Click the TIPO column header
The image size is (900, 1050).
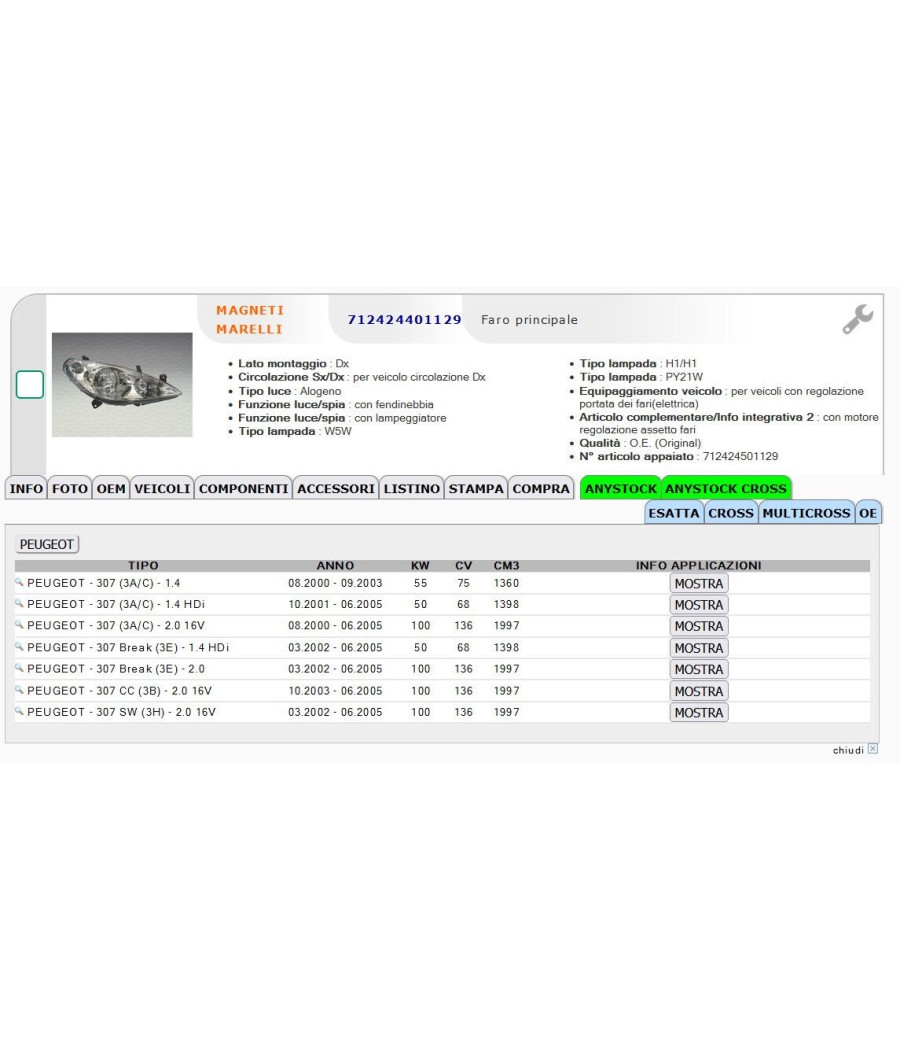point(143,565)
